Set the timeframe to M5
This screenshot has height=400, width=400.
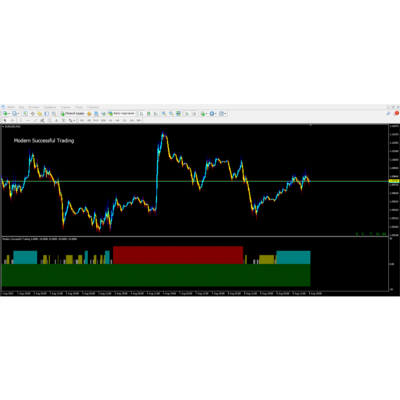[89, 120]
